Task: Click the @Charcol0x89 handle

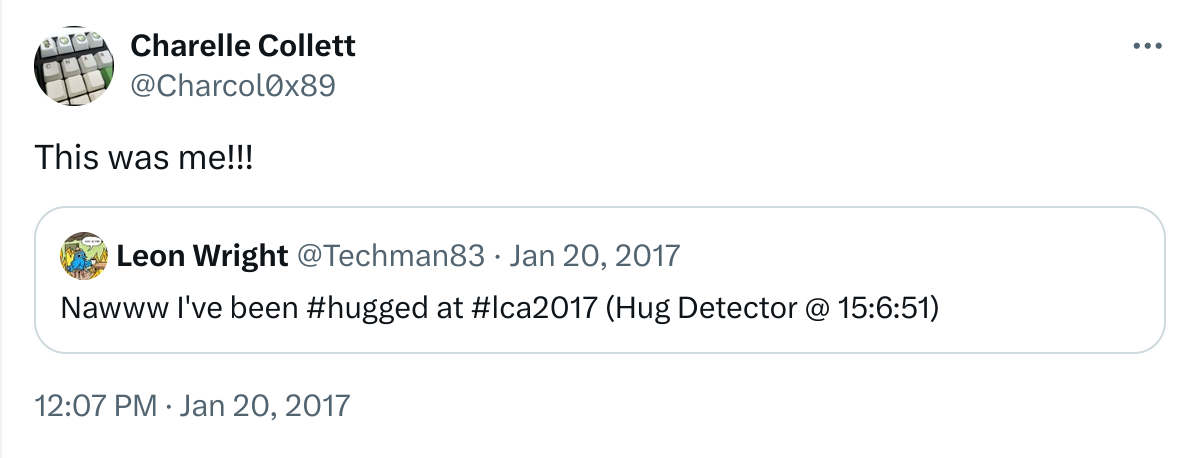Action: [x=233, y=87]
